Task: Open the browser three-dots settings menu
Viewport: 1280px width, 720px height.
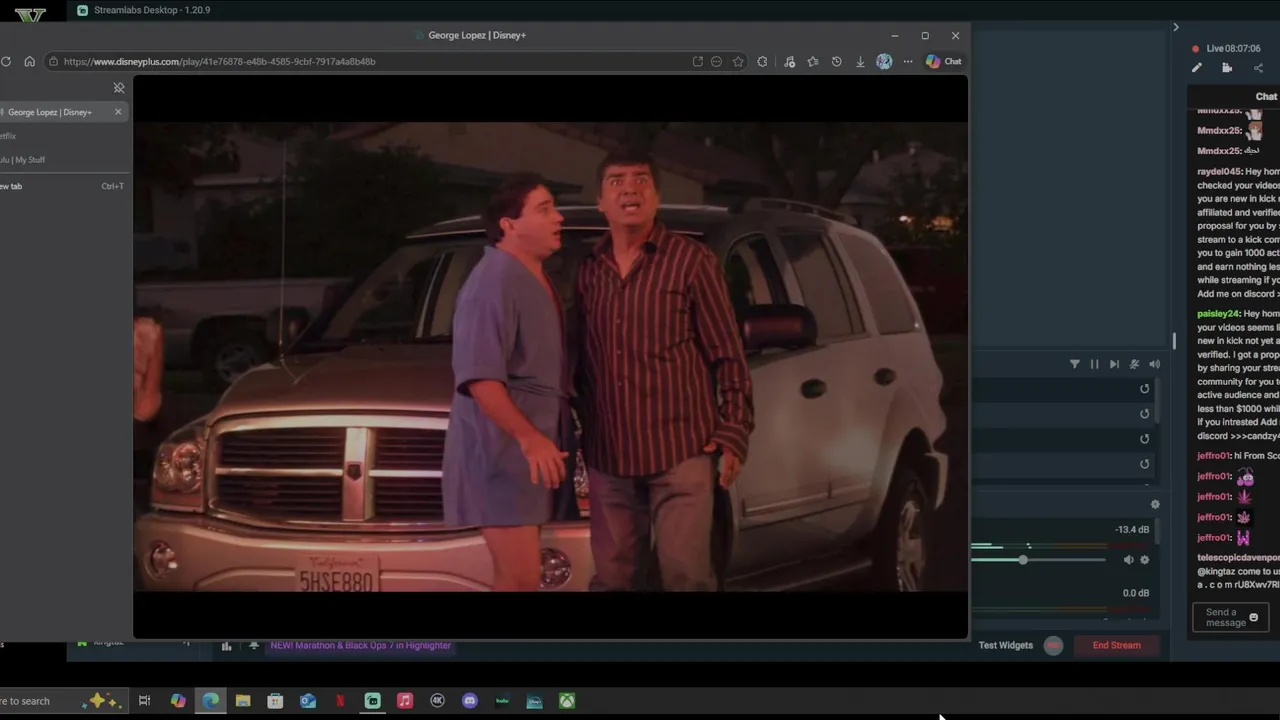Action: pos(908,61)
